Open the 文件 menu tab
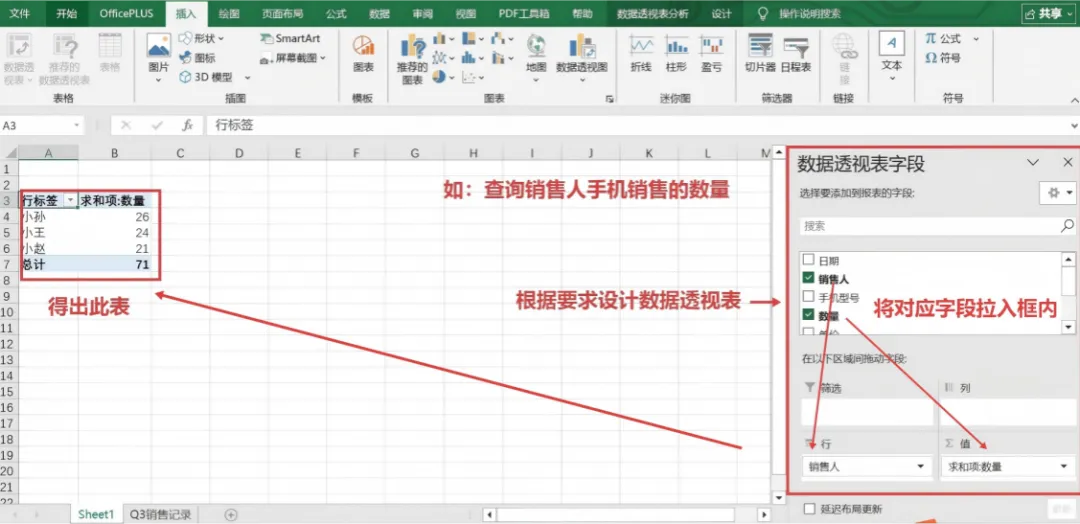The height and width of the screenshot is (524, 1080). 21,13
